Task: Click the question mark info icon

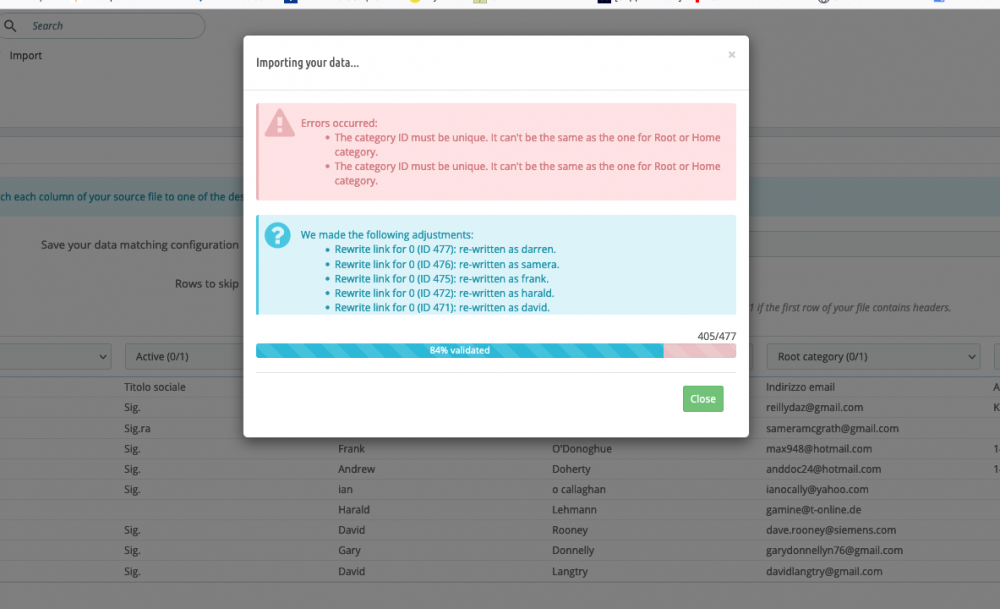Action: coord(277,235)
